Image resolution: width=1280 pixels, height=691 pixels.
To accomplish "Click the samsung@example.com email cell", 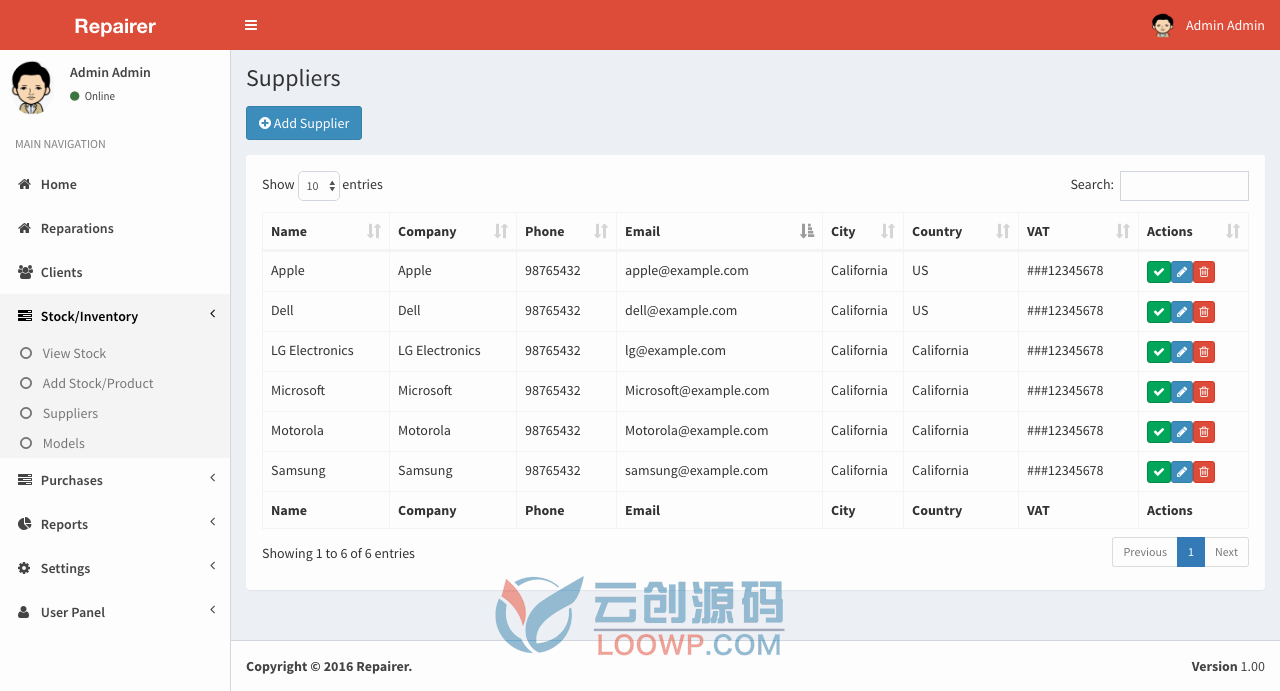I will (x=719, y=471).
